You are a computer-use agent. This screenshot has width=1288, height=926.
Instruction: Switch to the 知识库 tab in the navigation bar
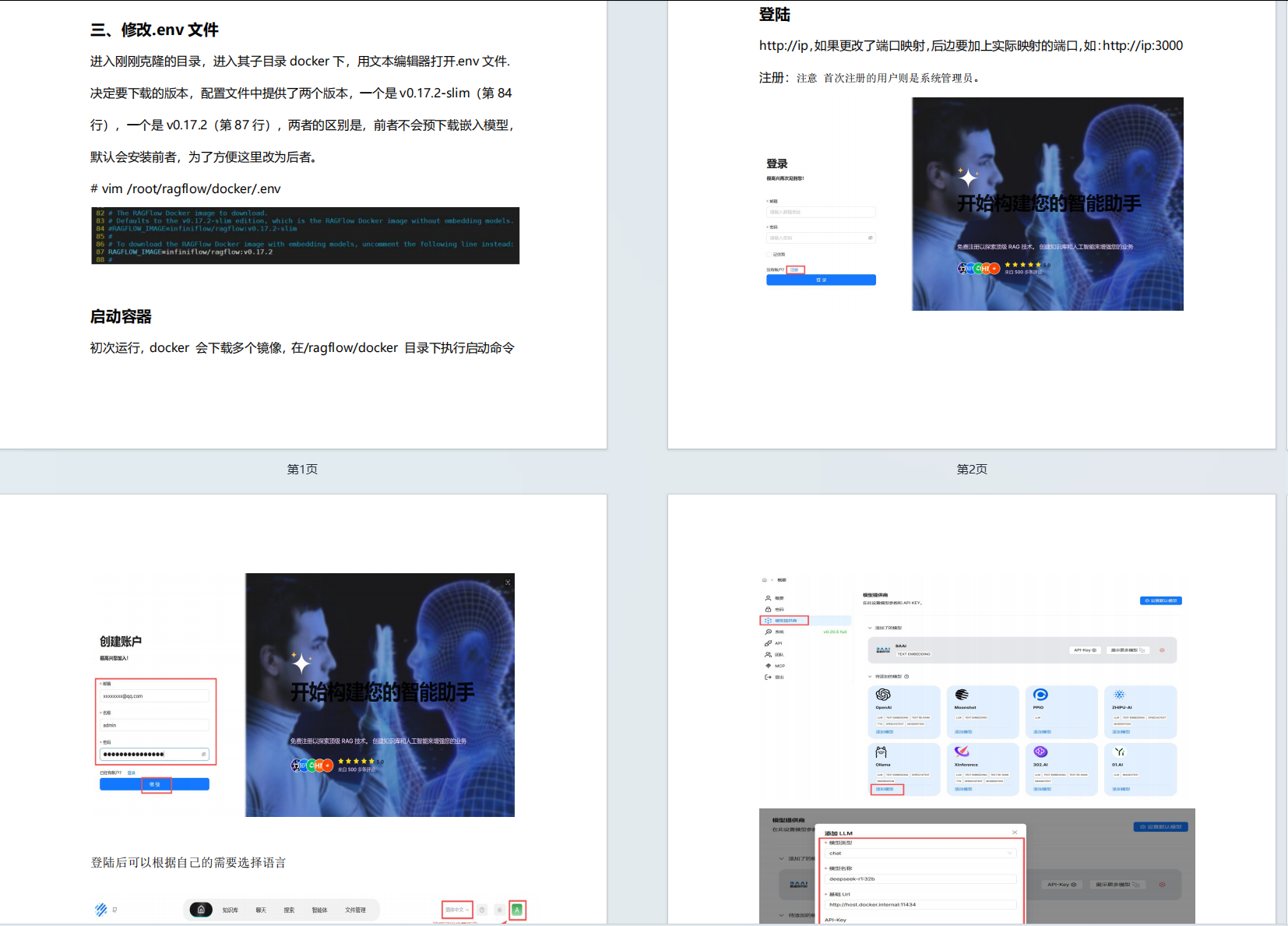231,909
